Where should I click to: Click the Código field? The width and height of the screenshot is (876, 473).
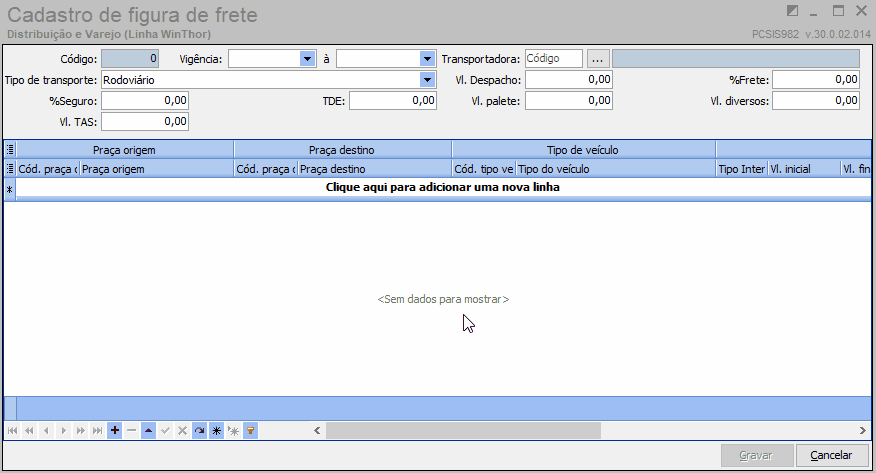130,59
